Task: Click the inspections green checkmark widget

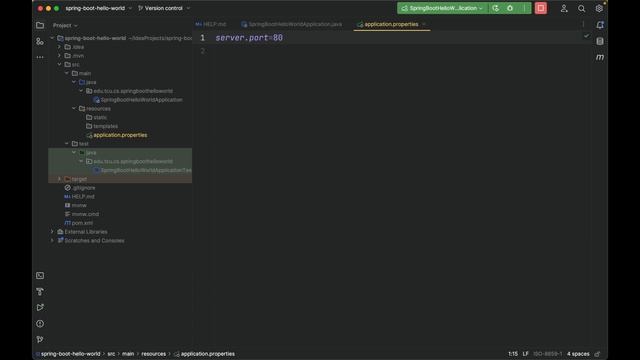Action: (x=587, y=36)
